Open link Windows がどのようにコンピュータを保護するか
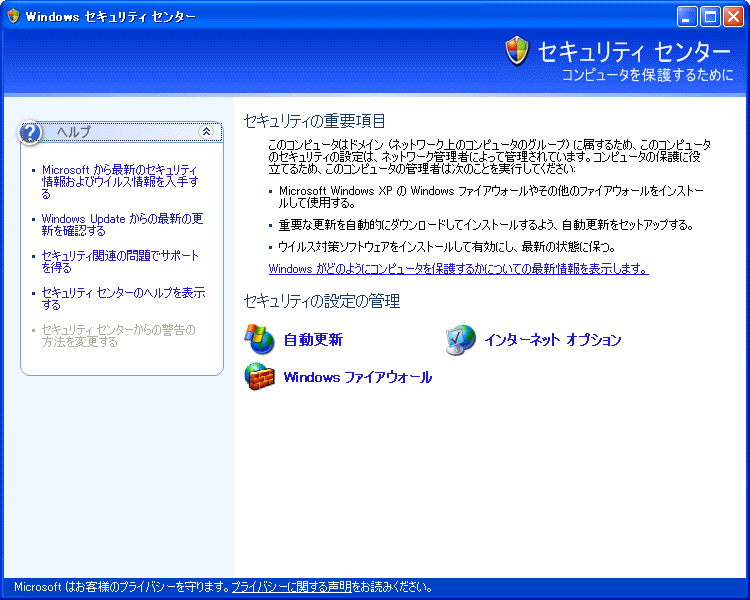750x600 pixels. point(458,268)
